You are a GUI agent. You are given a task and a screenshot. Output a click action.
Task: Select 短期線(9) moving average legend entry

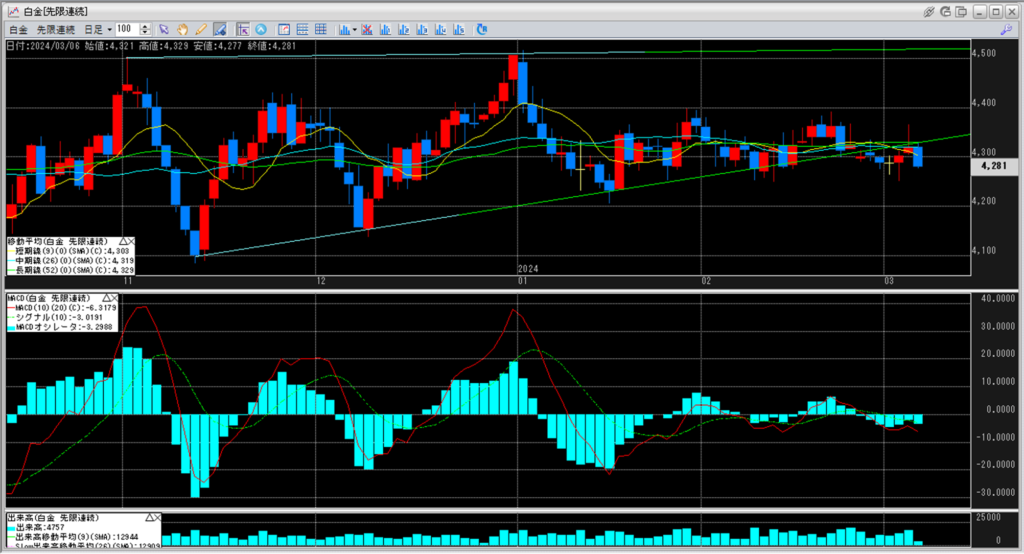[x=72, y=251]
